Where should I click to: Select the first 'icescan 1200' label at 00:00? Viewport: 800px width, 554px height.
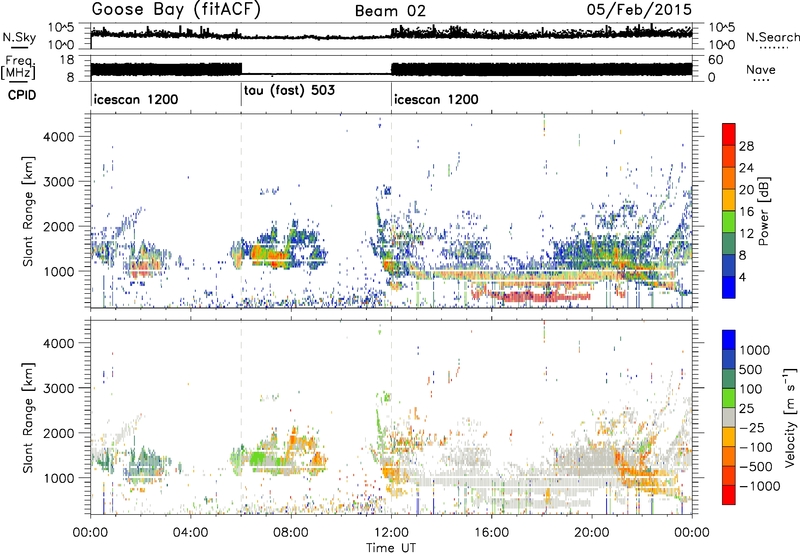(x=136, y=99)
